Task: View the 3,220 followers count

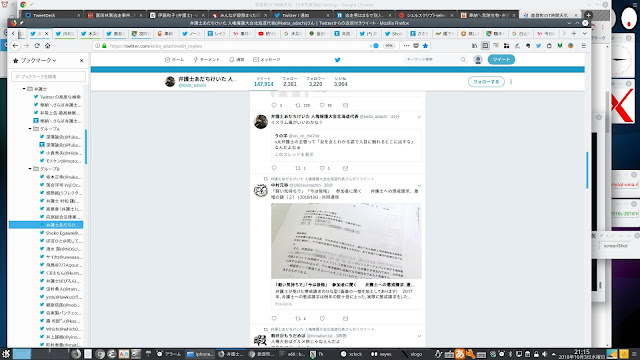Action: [x=316, y=82]
